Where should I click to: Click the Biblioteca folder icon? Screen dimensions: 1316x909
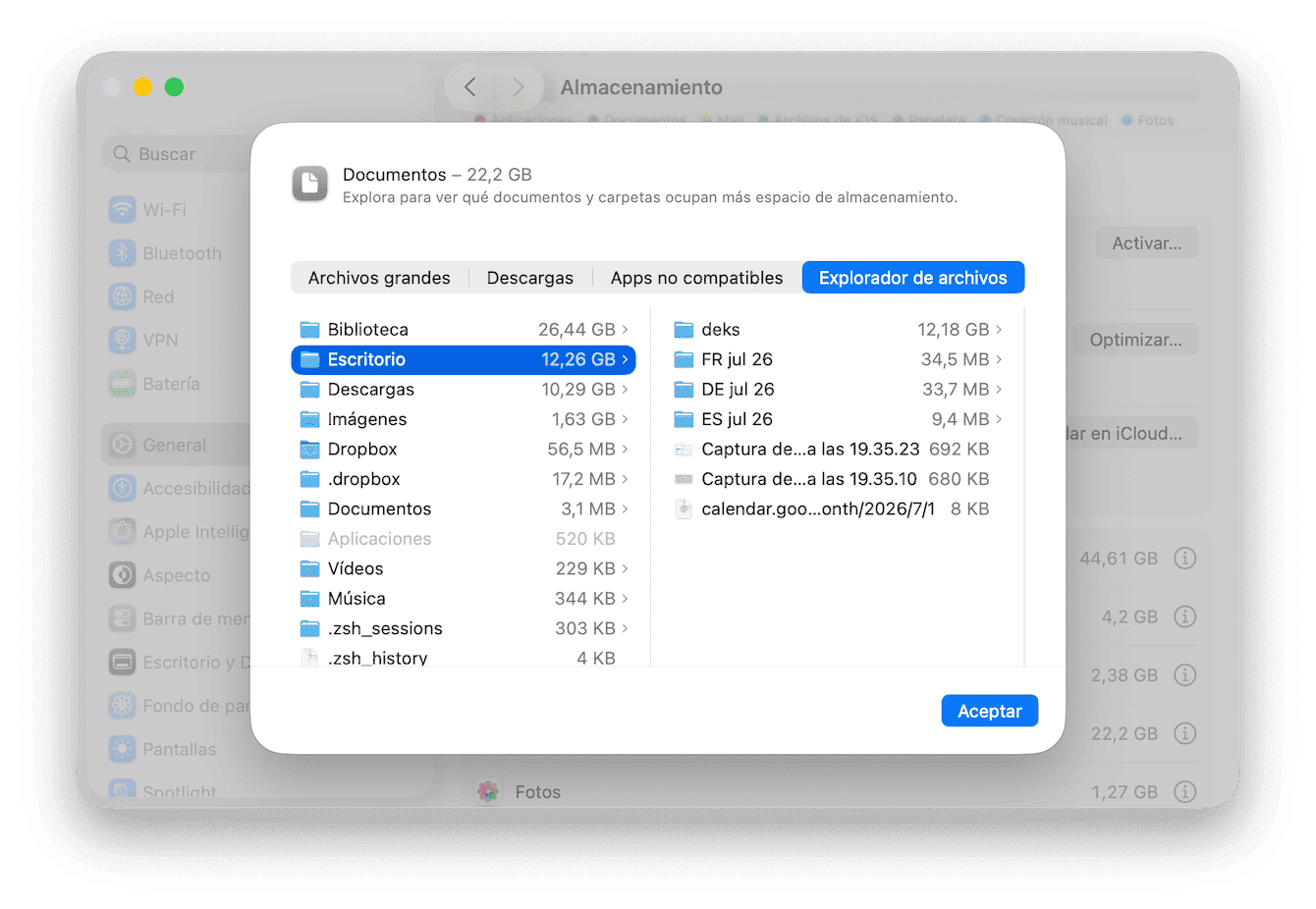(x=310, y=330)
